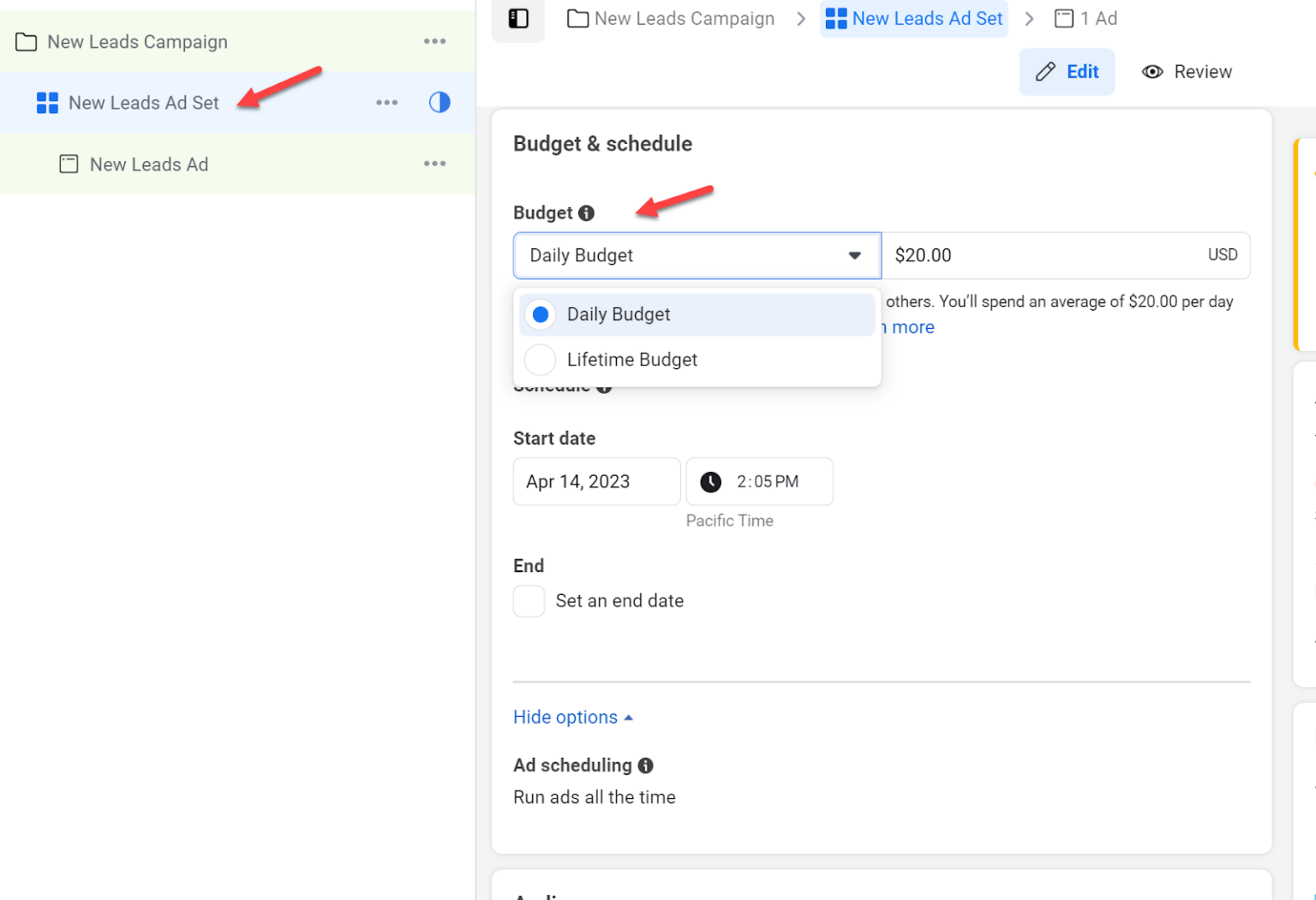Image resolution: width=1316 pixels, height=900 pixels.
Task: Switch to the Edit tab
Action: (1067, 72)
